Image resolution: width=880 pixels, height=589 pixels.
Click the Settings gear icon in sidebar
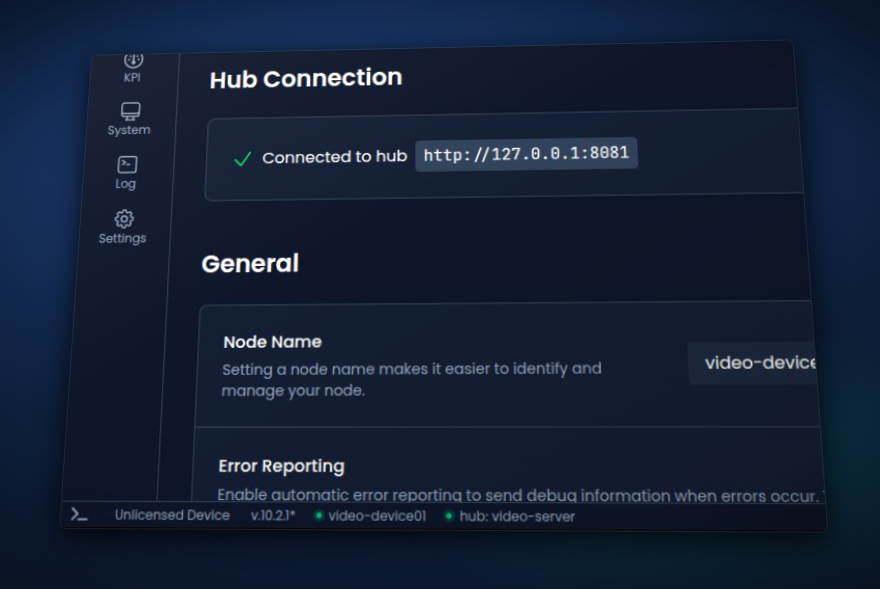pos(123,218)
